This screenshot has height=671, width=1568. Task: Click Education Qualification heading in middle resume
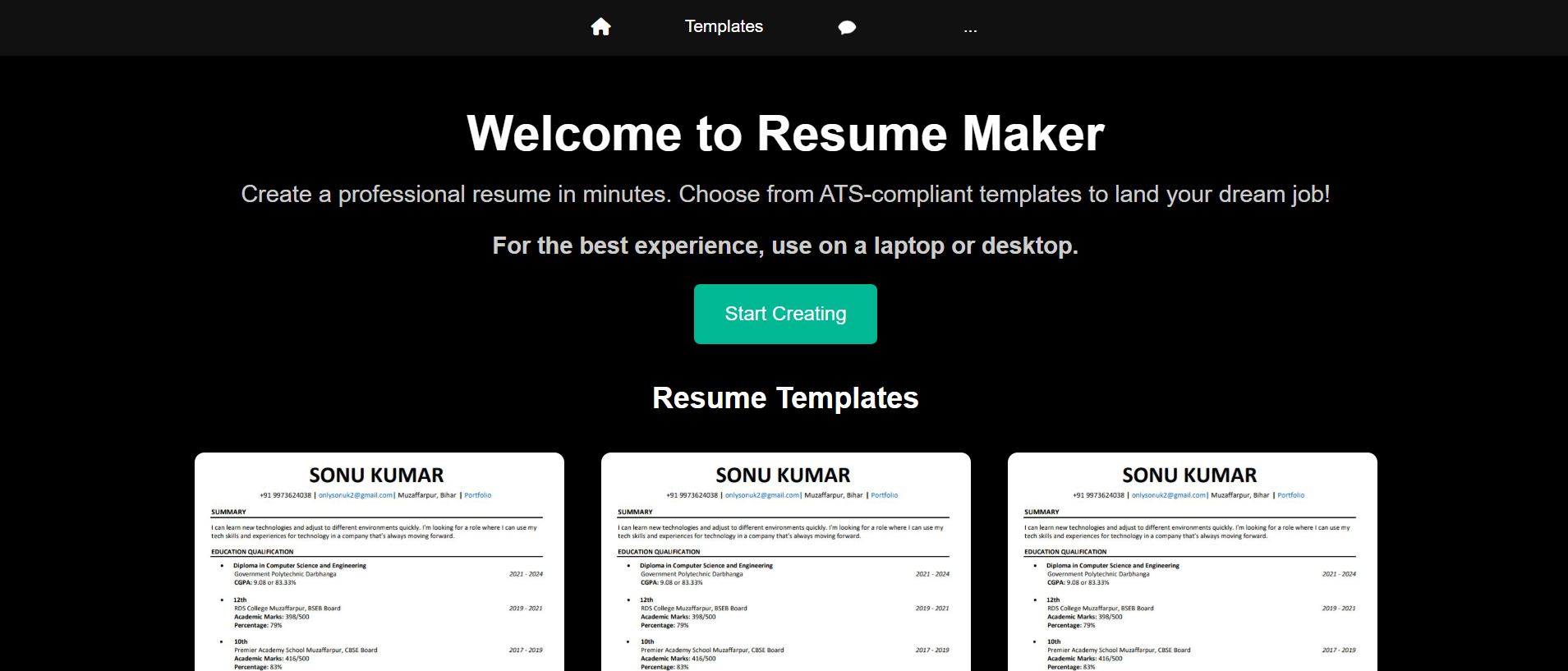(659, 552)
